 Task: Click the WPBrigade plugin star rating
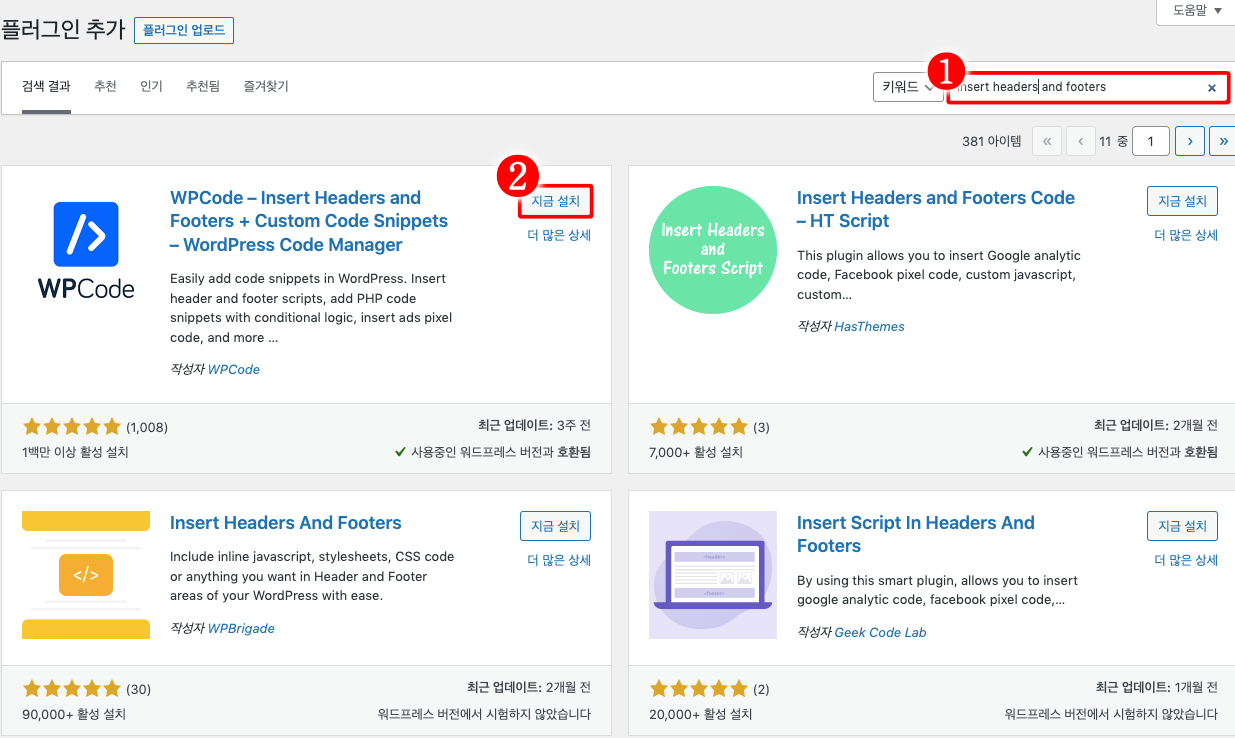(71, 689)
